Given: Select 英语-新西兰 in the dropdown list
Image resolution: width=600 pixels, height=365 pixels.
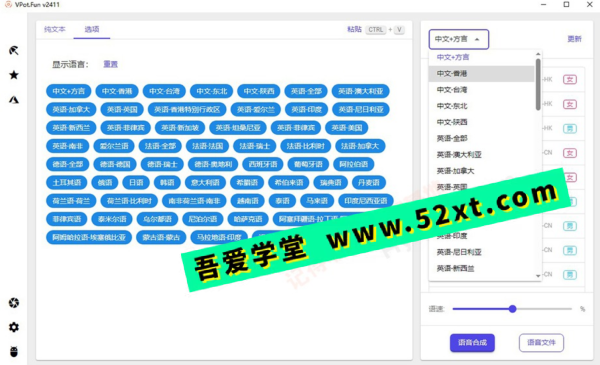Looking at the screenshot, I should [481, 269].
